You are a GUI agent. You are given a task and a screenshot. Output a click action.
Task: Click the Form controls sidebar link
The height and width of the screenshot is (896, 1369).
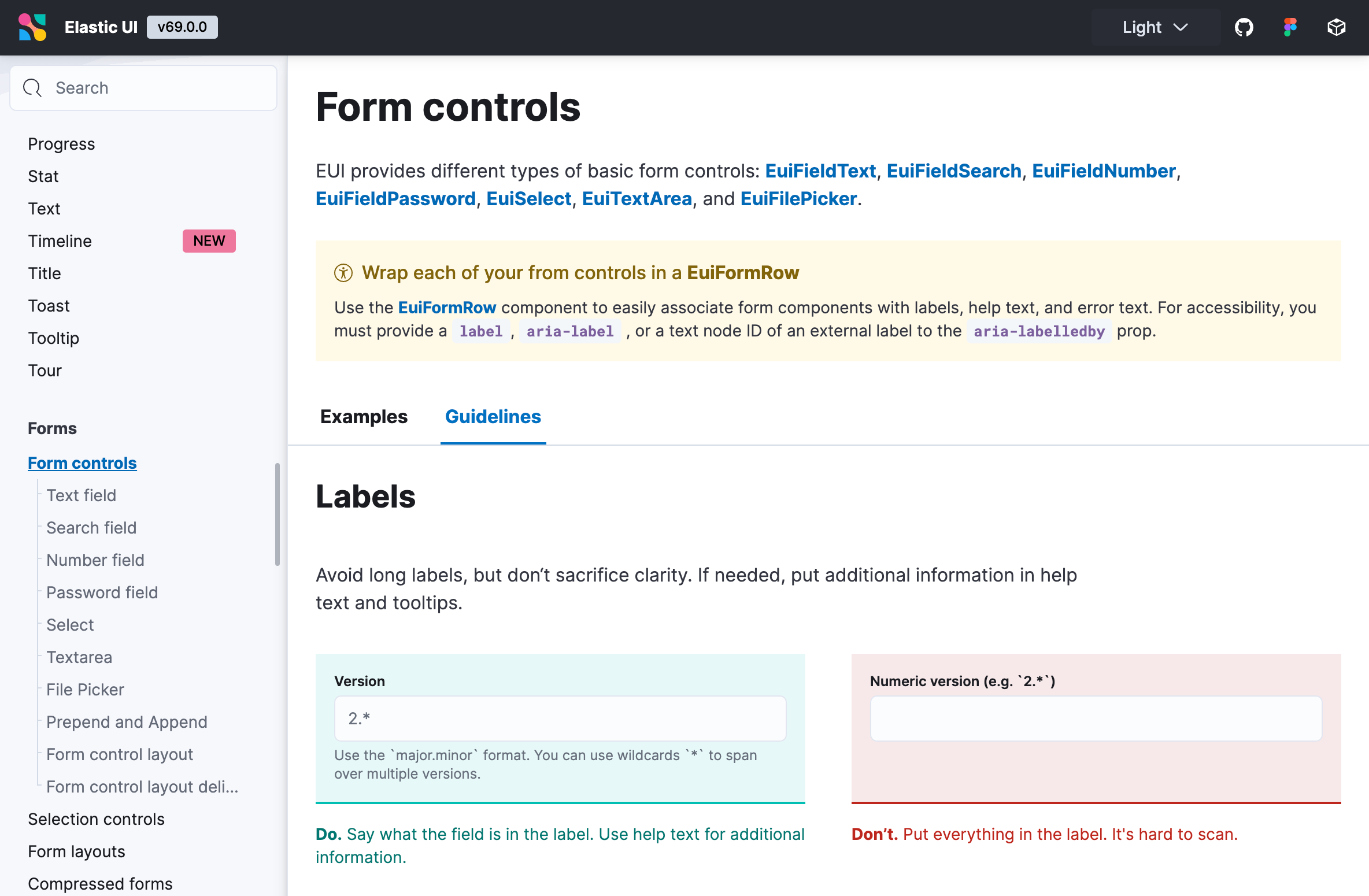pos(82,463)
